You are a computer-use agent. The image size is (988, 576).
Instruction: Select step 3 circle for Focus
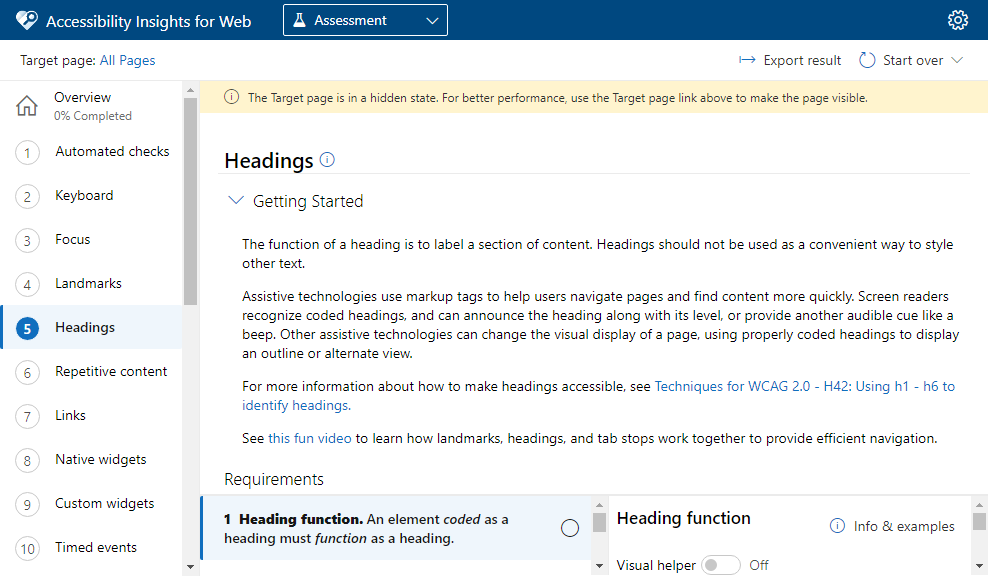27,241
